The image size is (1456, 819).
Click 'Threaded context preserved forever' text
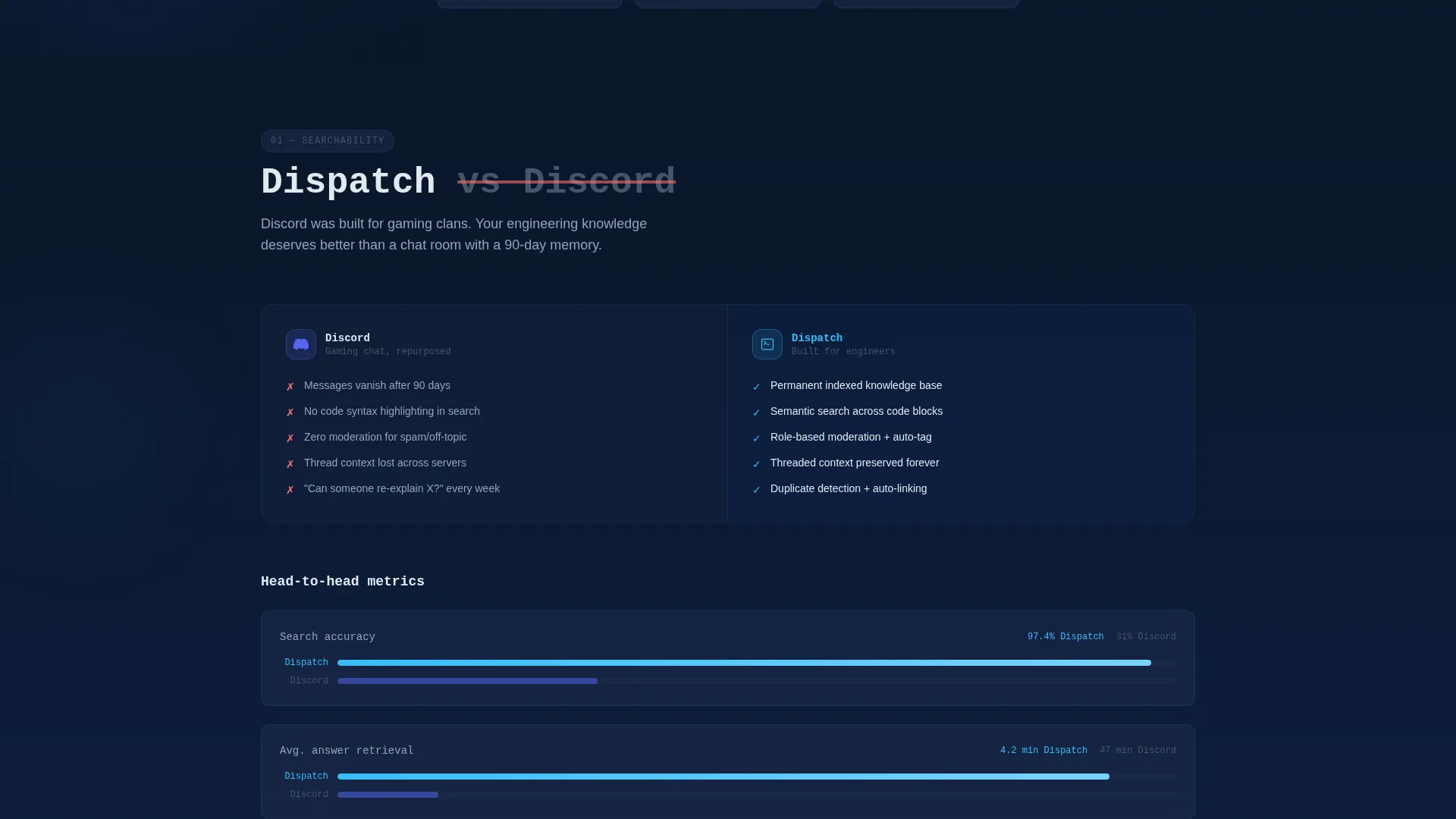(x=855, y=463)
